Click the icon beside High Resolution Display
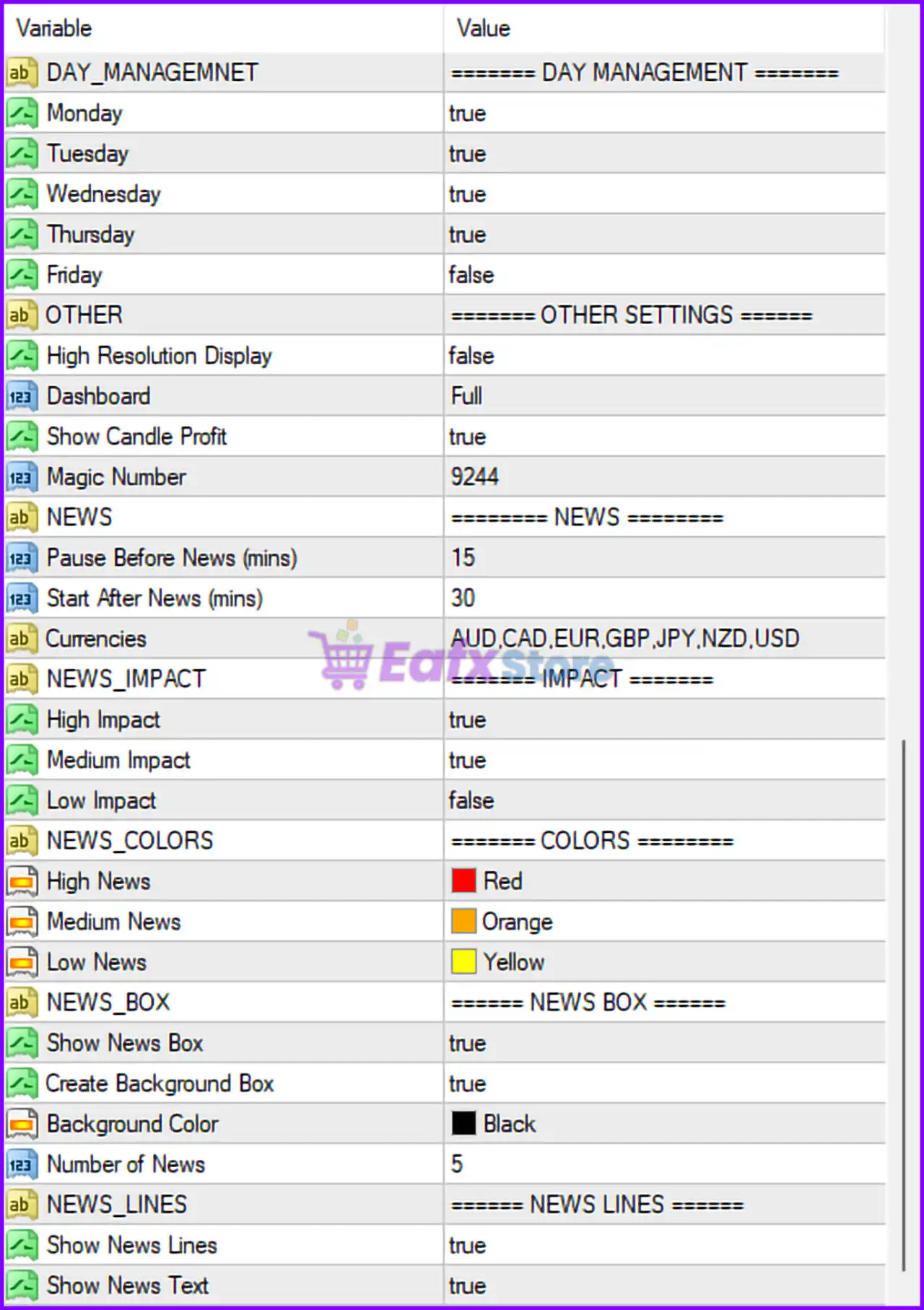The image size is (924, 1310). [x=22, y=355]
